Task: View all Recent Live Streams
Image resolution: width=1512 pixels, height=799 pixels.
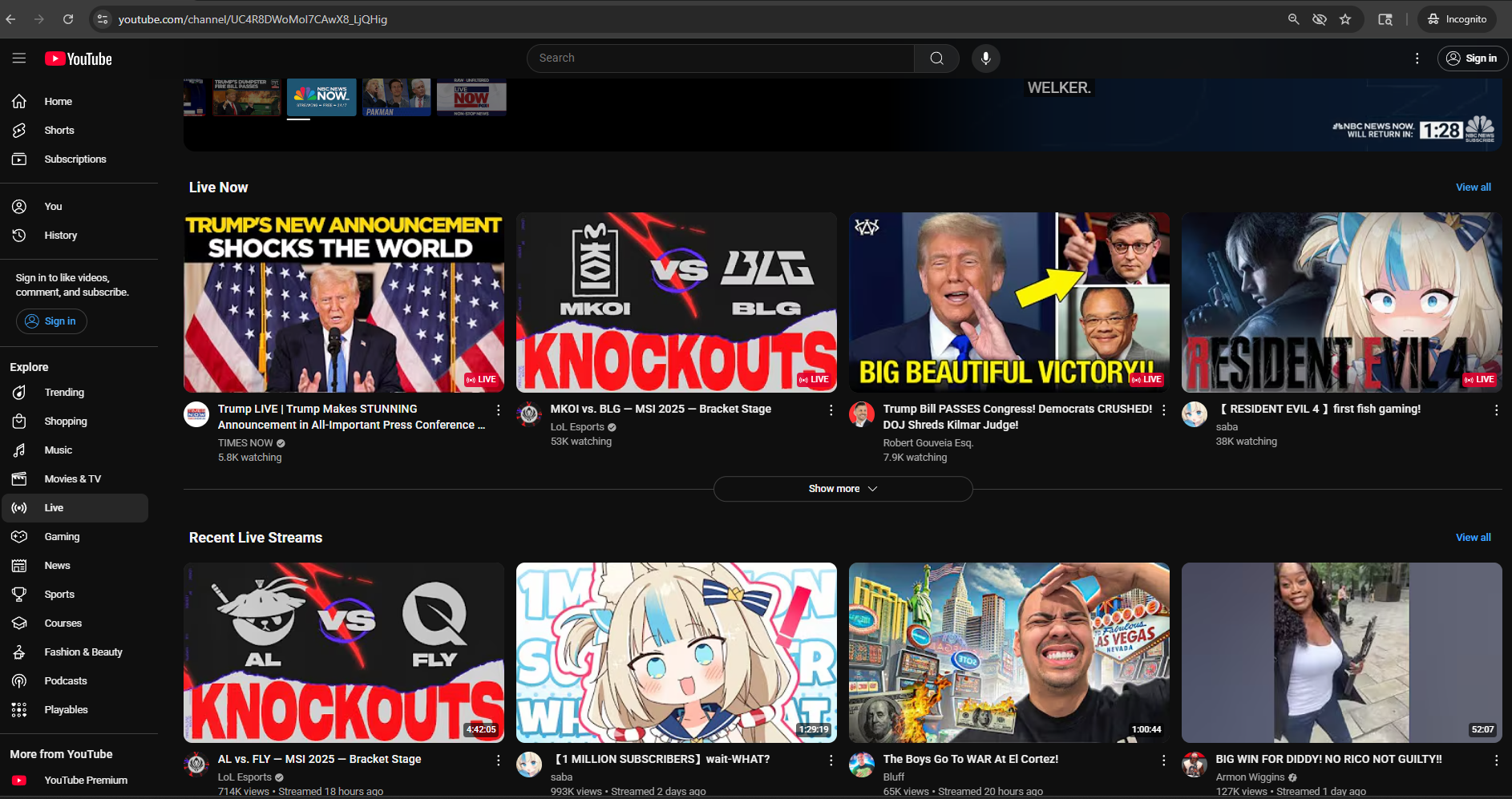Action: tap(1474, 538)
